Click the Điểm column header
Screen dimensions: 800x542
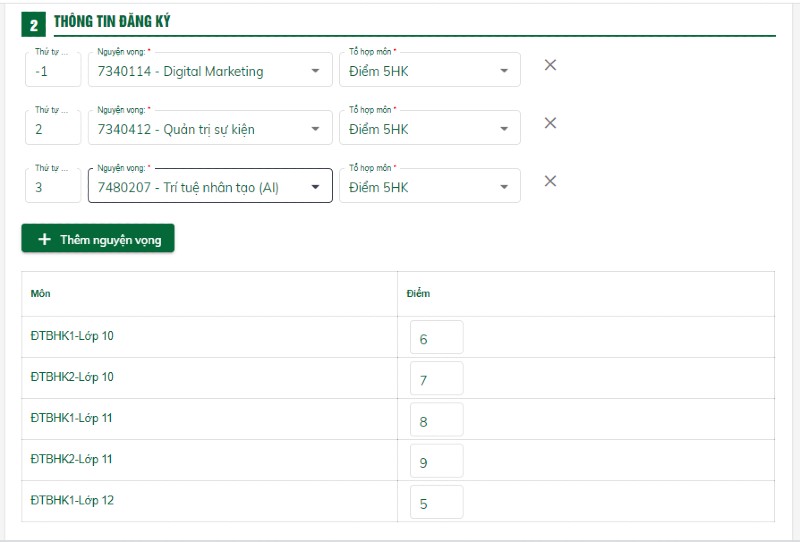tap(418, 293)
